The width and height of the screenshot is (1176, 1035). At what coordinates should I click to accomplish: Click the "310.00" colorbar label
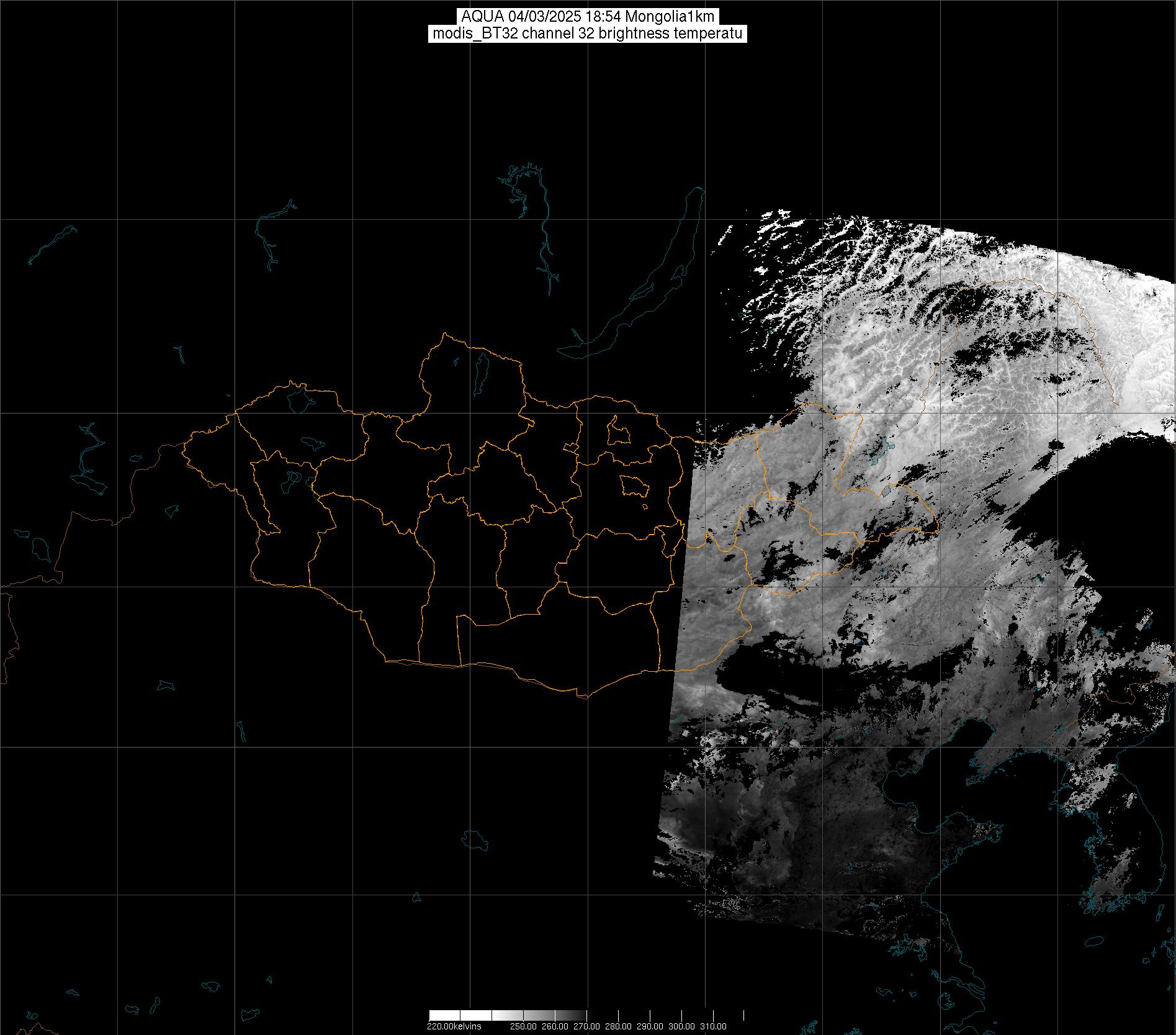click(x=713, y=1026)
